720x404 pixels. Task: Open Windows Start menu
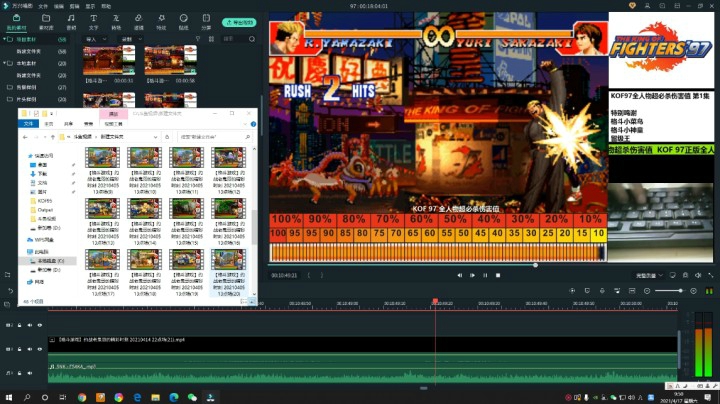coord(9,397)
